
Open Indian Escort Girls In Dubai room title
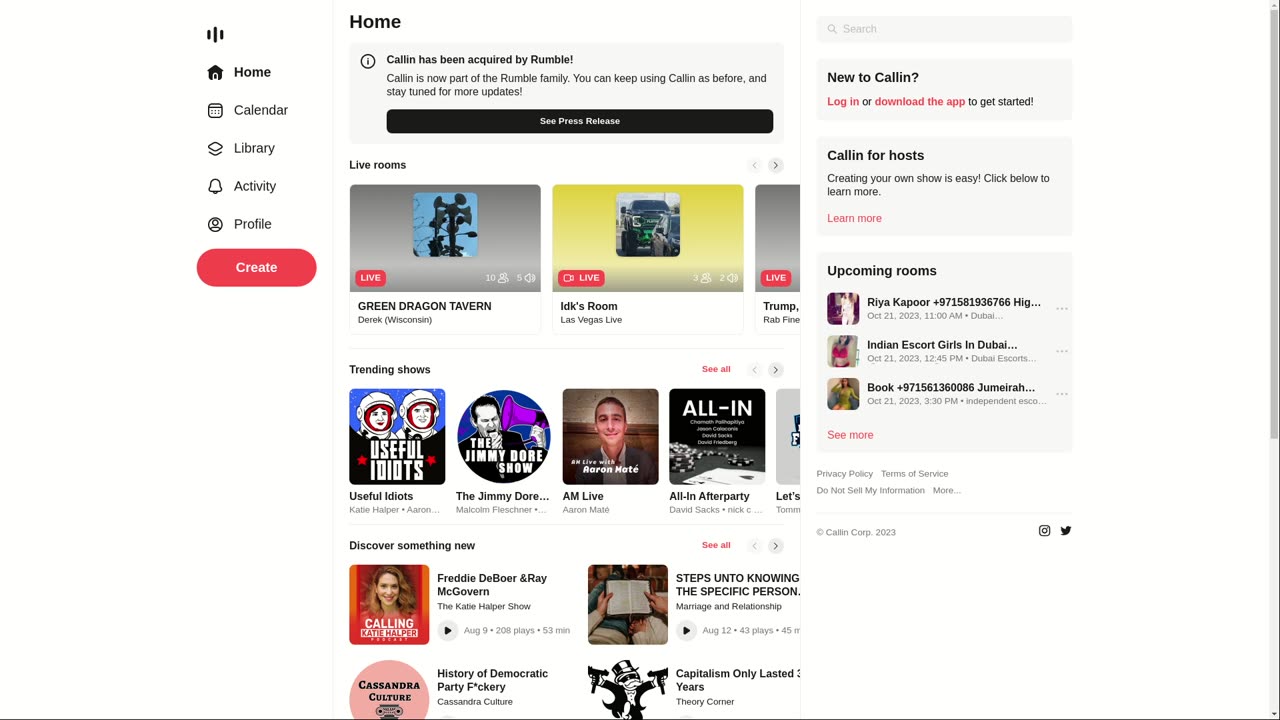pos(942,345)
